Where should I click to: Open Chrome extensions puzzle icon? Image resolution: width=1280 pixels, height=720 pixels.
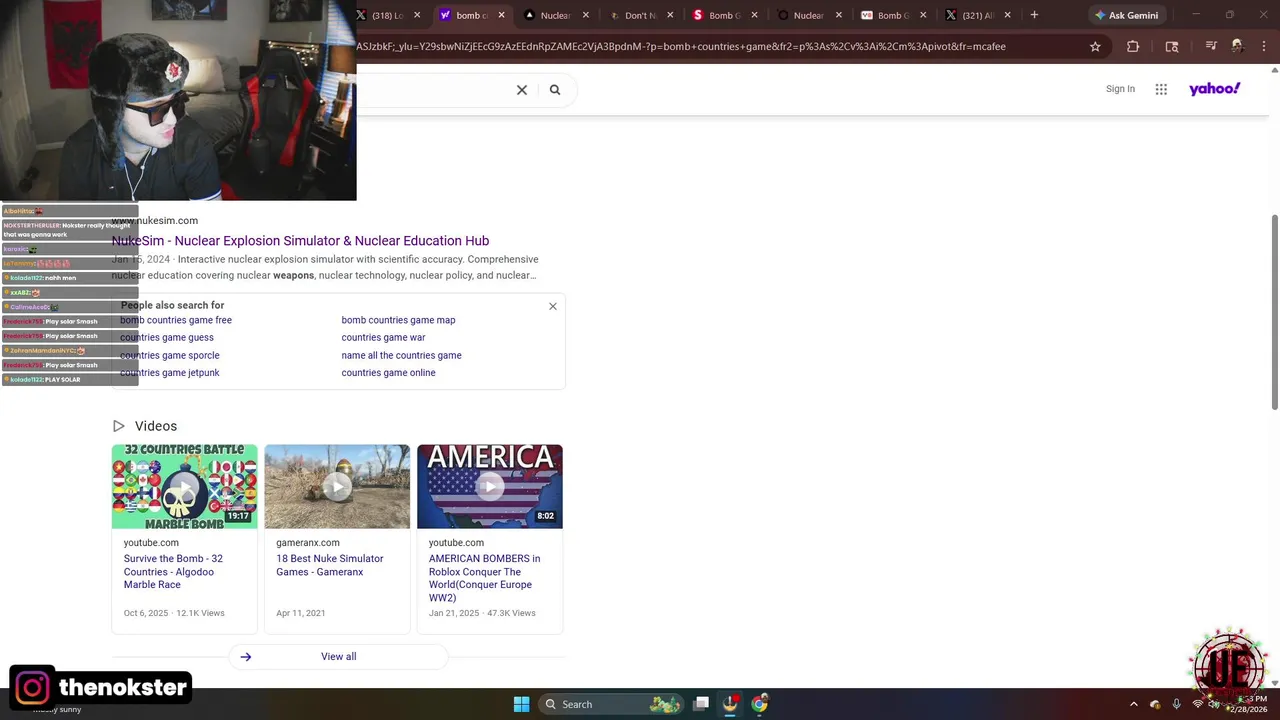point(1133,46)
